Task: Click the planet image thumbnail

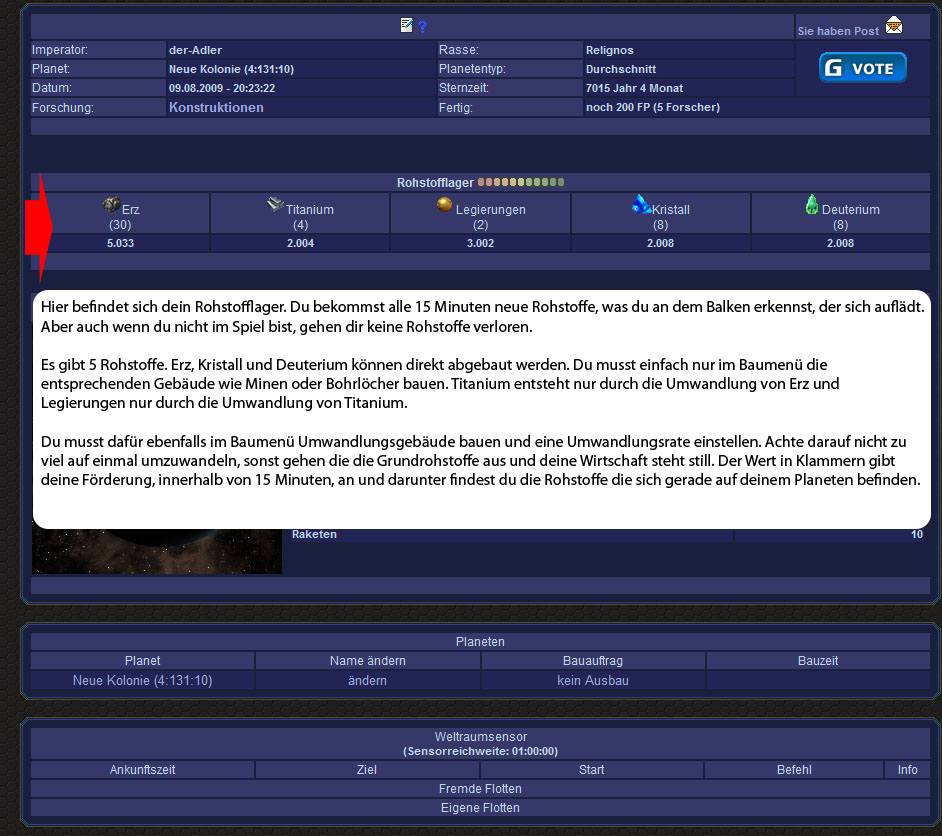Action: (x=156, y=551)
